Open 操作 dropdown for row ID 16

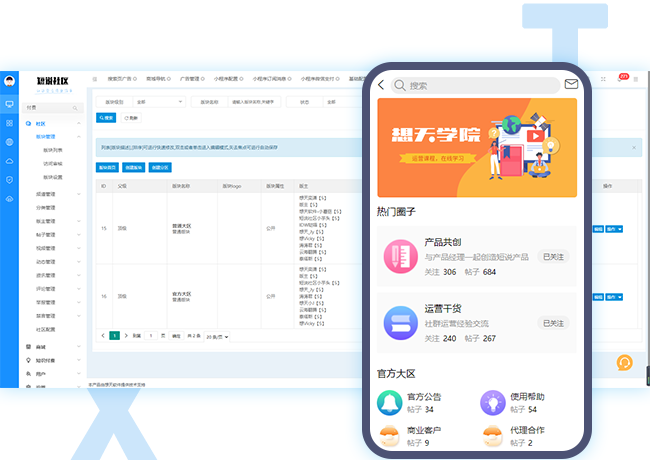click(614, 297)
